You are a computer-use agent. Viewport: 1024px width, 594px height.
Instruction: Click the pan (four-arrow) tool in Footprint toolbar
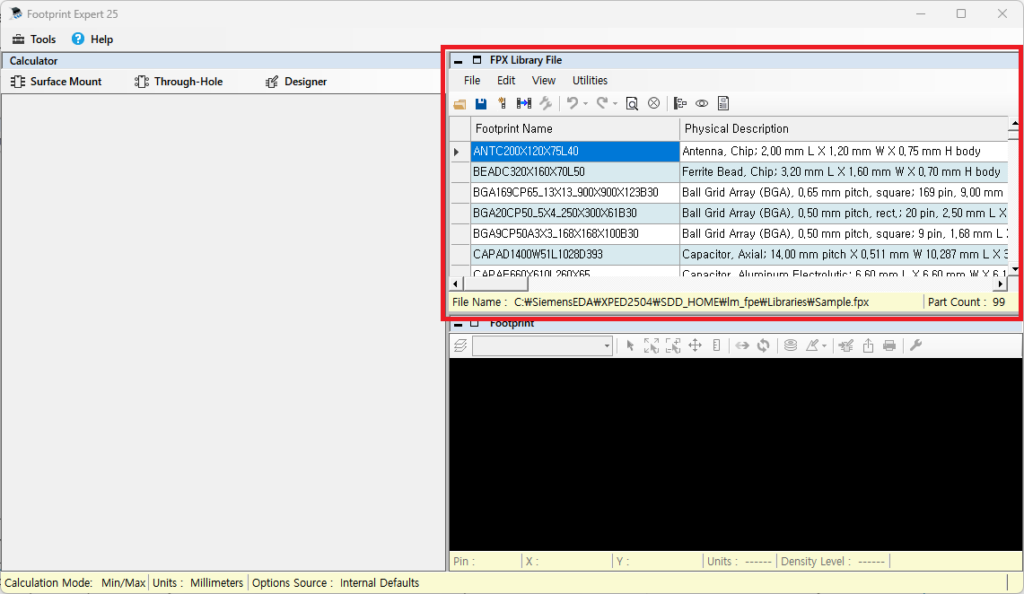click(695, 346)
